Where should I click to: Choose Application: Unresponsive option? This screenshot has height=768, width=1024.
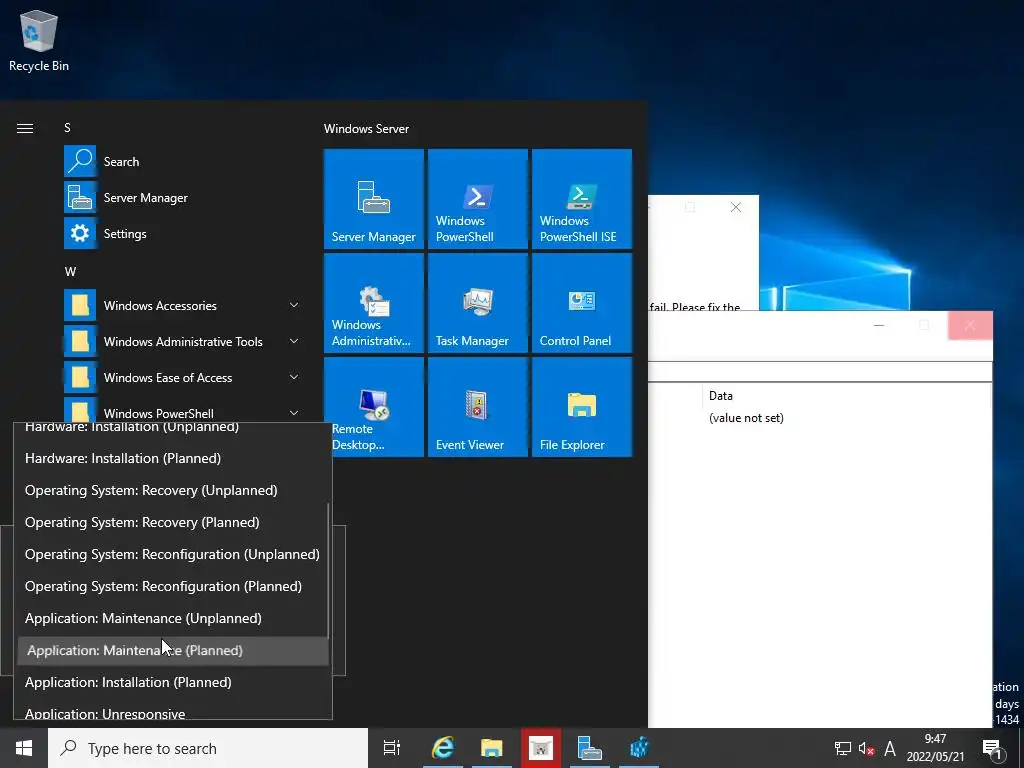click(x=172, y=713)
